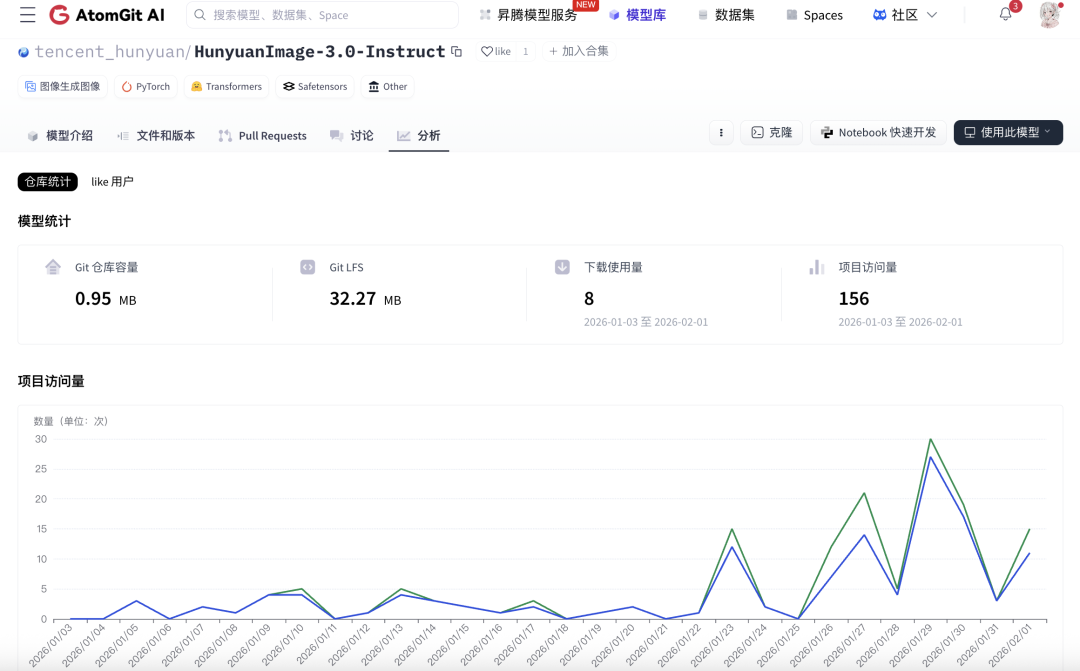The height and width of the screenshot is (671, 1080).
Task: Select the 仓库统计 pill
Action: pyautogui.click(x=48, y=181)
